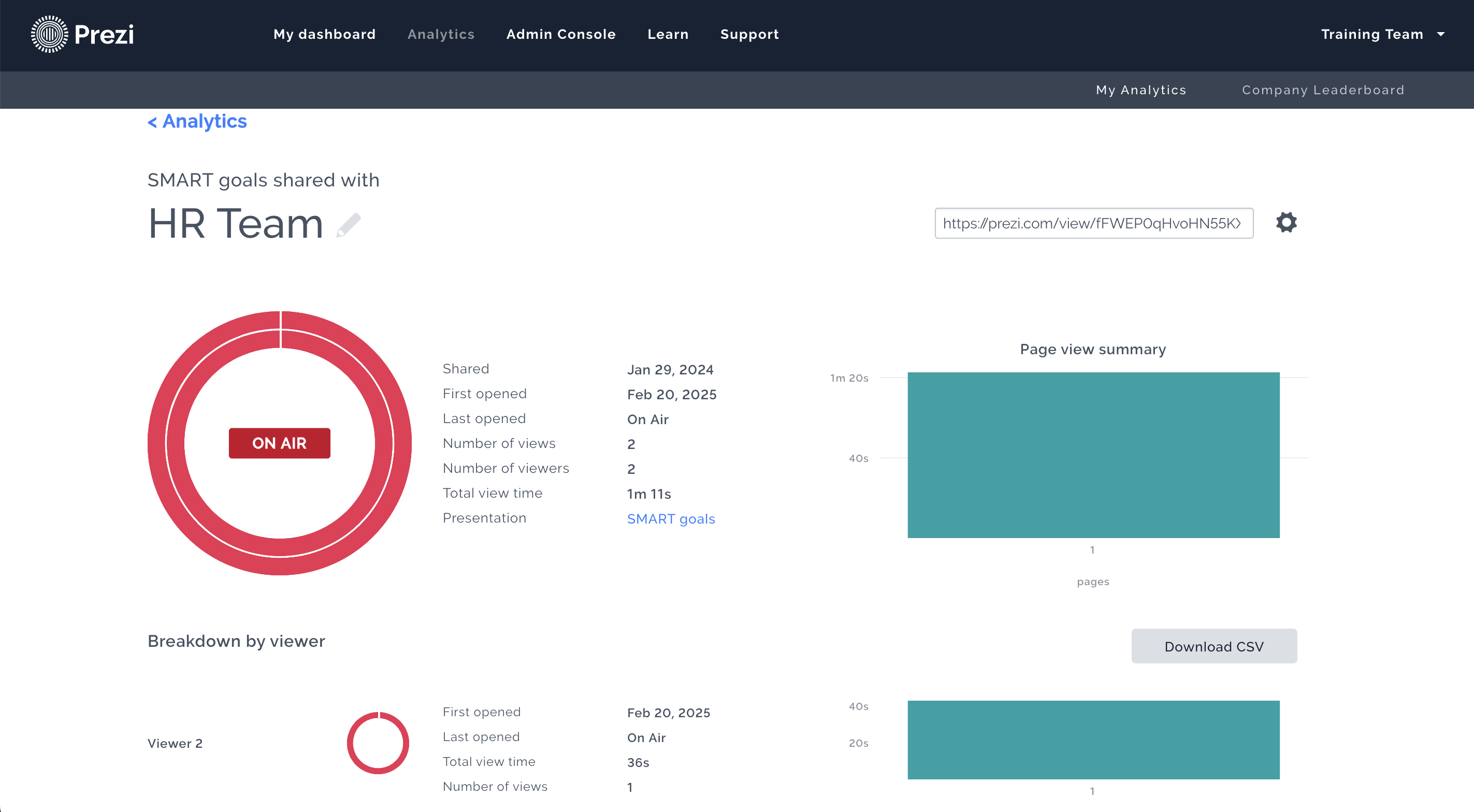This screenshot has width=1474, height=812.
Task: Open the gear settings icon by the link
Action: click(1286, 223)
